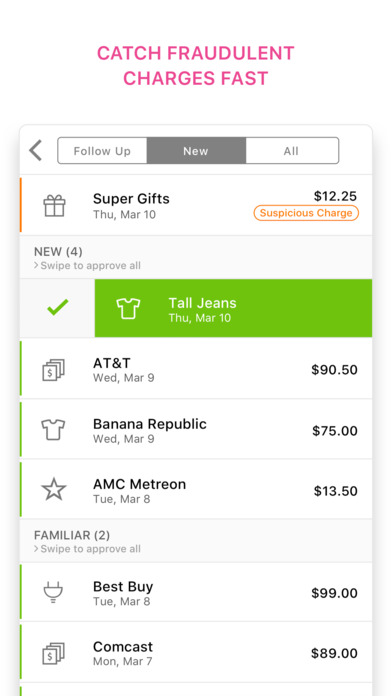Select the bills icon beside Comcast
The width and height of the screenshot is (392, 696).
tap(54, 653)
